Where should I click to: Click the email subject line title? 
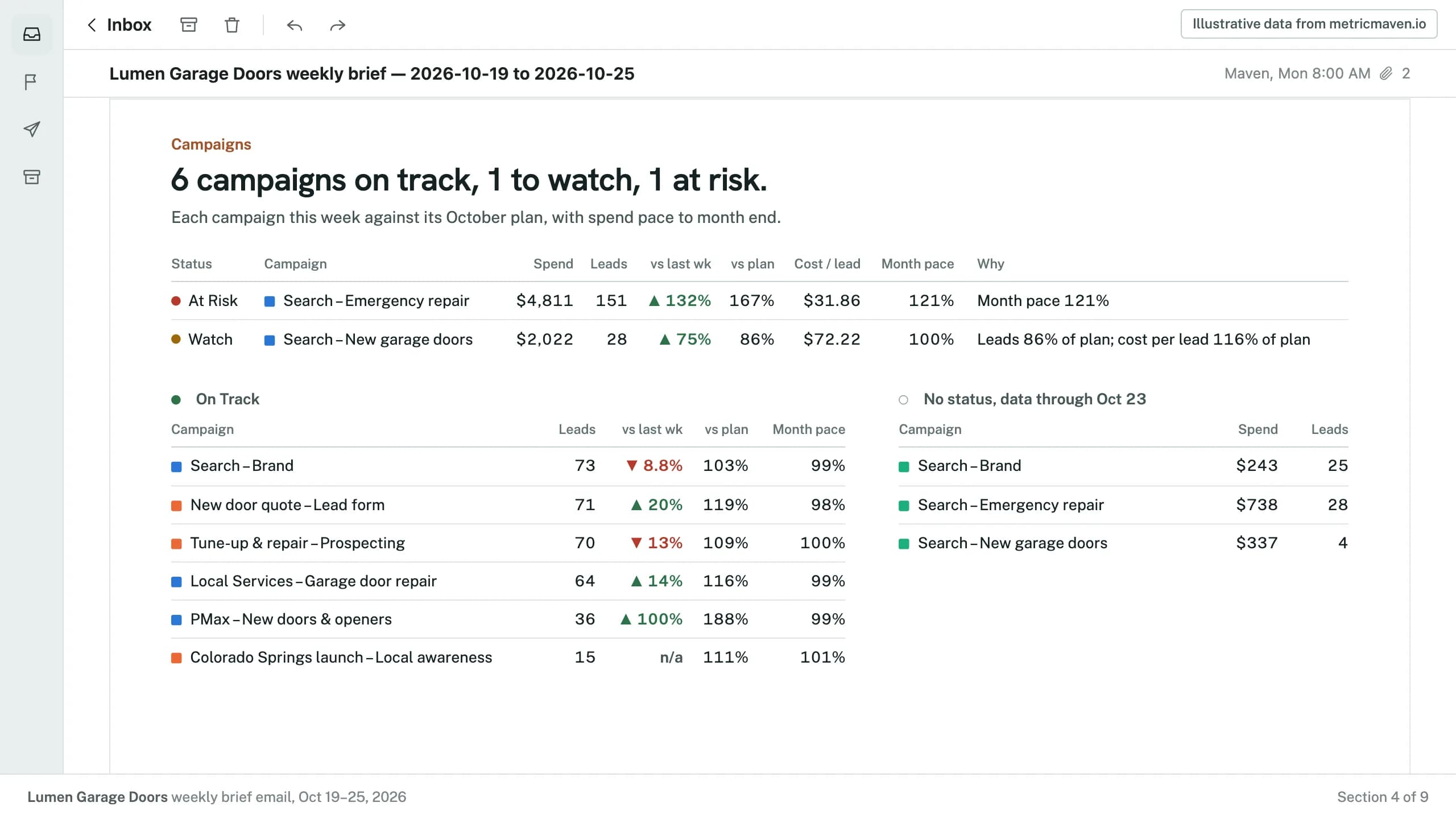[372, 73]
